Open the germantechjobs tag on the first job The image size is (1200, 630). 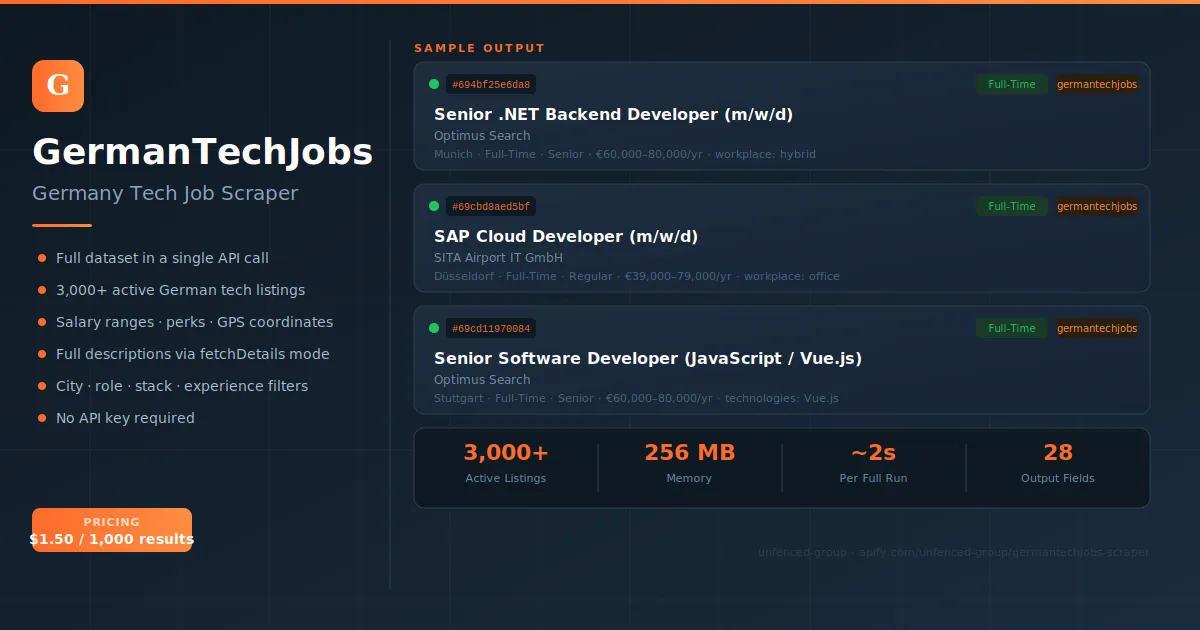[1097, 84]
